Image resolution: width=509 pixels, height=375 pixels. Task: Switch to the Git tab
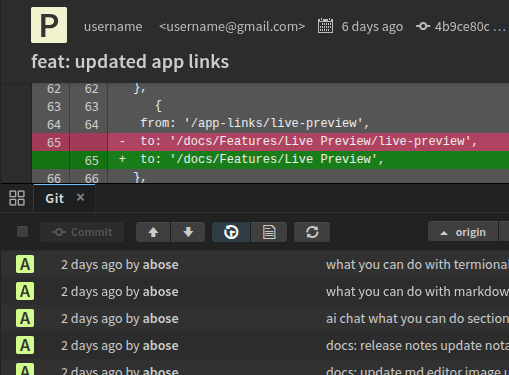[x=54, y=199]
